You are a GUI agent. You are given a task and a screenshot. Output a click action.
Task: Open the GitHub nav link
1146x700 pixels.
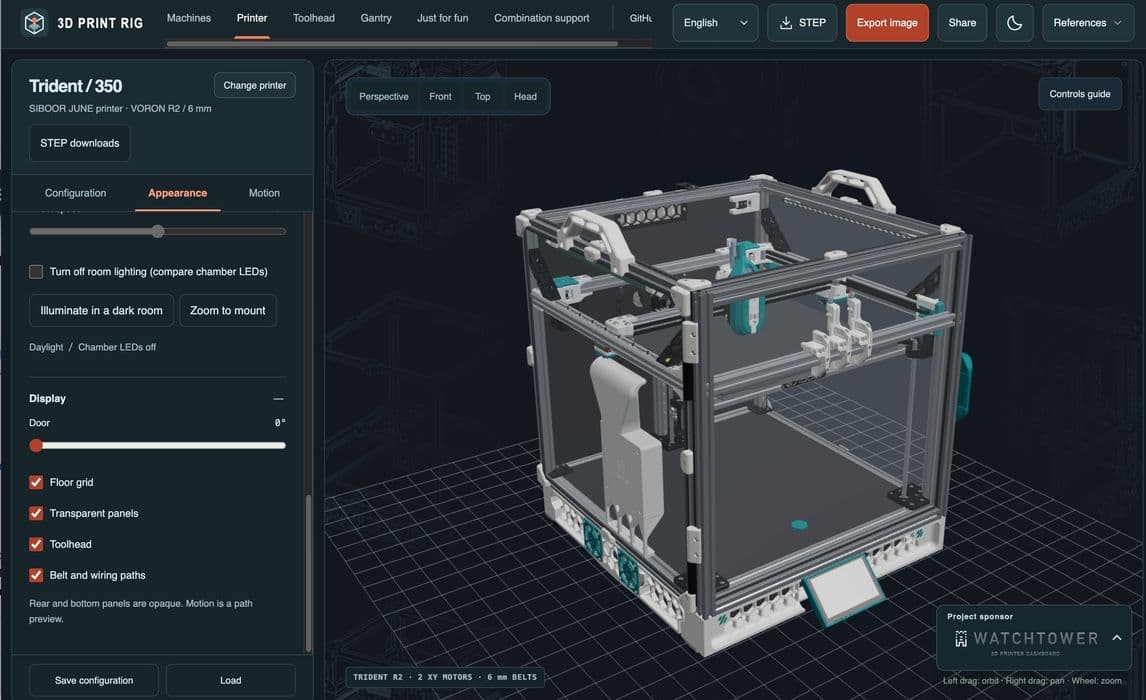[x=640, y=18]
